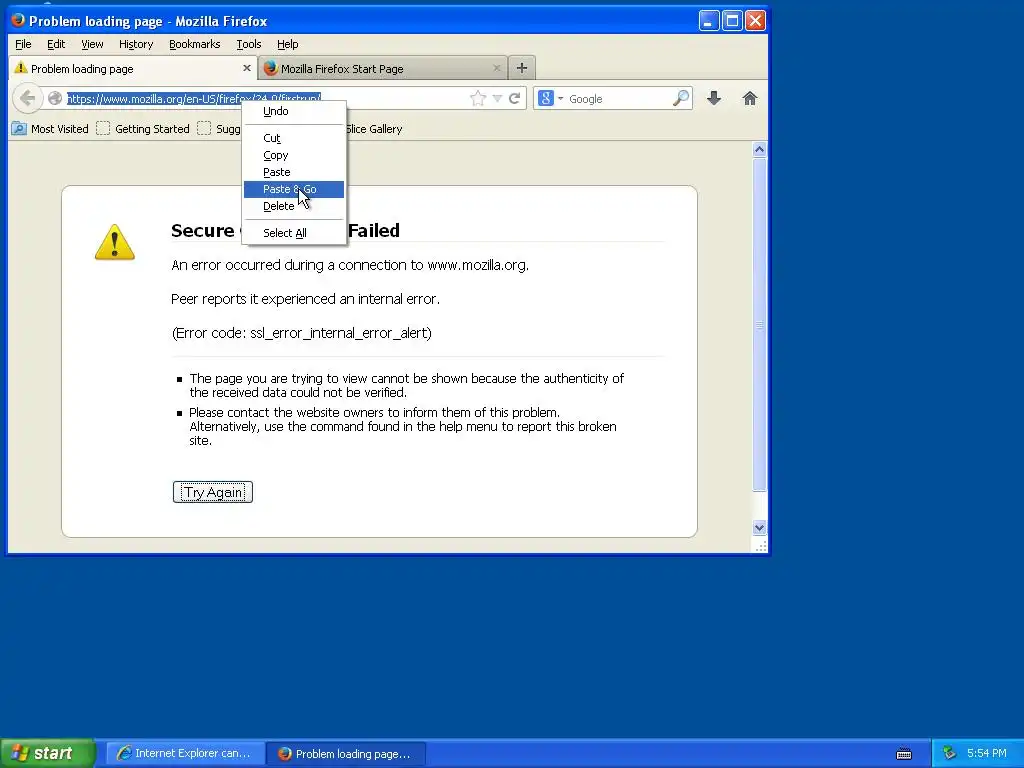The height and width of the screenshot is (768, 1024).
Task: Click the globe site identity icon
Action: [x=56, y=99]
